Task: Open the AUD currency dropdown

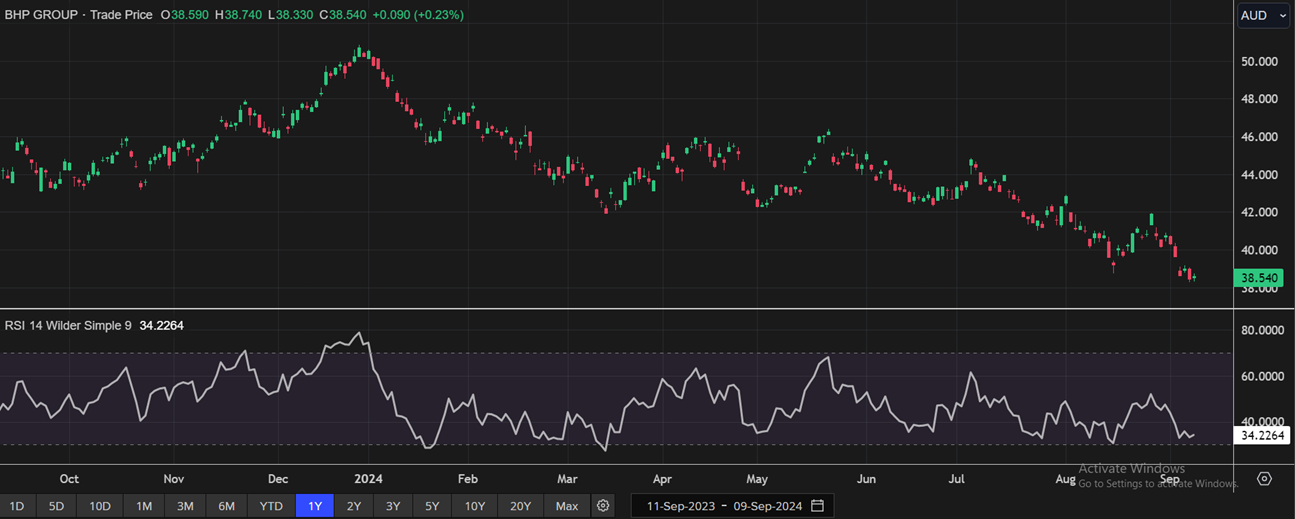Action: tap(1262, 15)
